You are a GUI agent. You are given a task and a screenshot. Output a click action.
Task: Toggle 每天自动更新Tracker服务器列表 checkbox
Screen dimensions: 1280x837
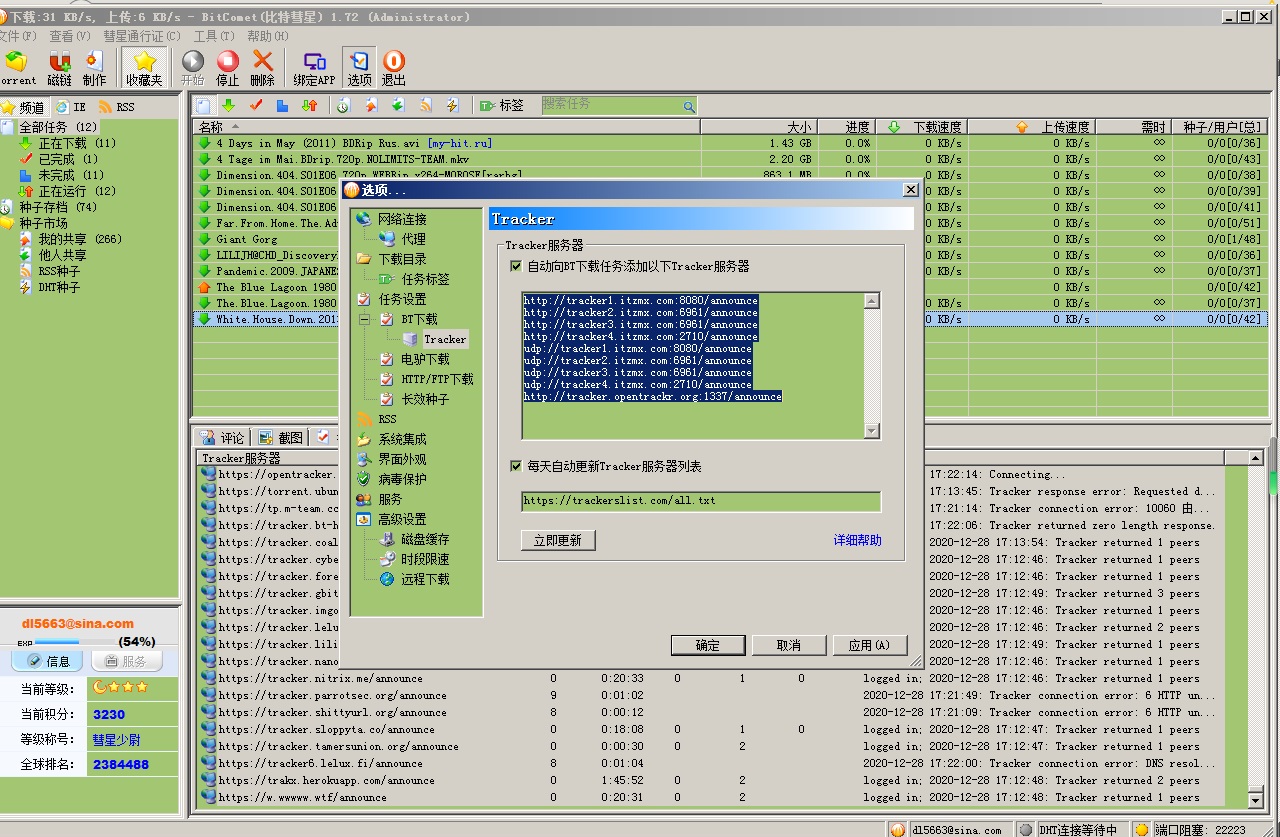(x=516, y=466)
